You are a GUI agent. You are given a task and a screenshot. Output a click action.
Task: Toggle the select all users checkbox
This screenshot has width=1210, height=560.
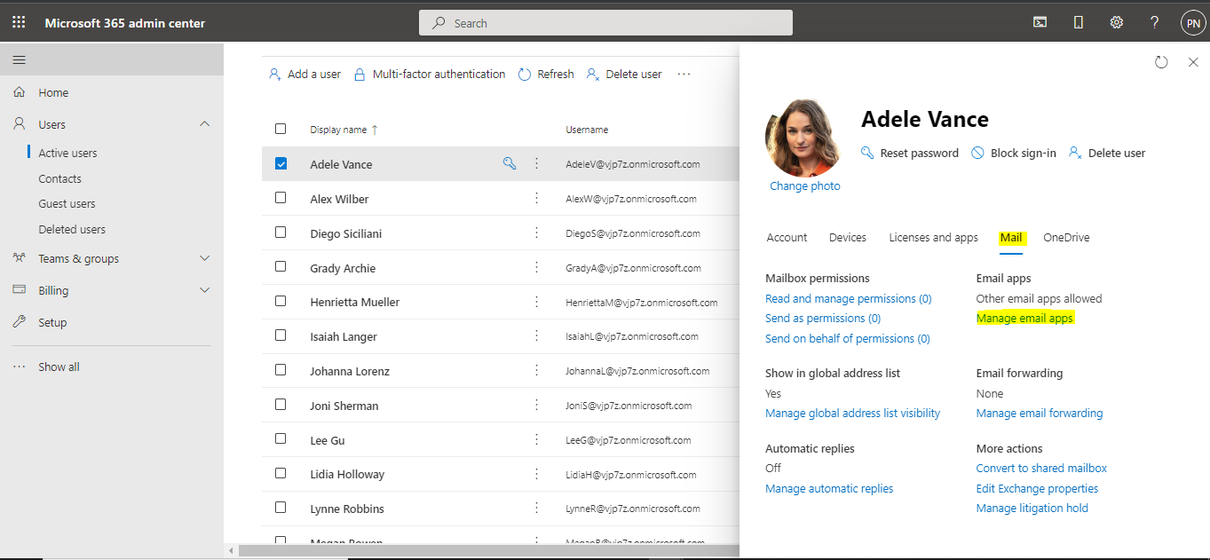(280, 129)
